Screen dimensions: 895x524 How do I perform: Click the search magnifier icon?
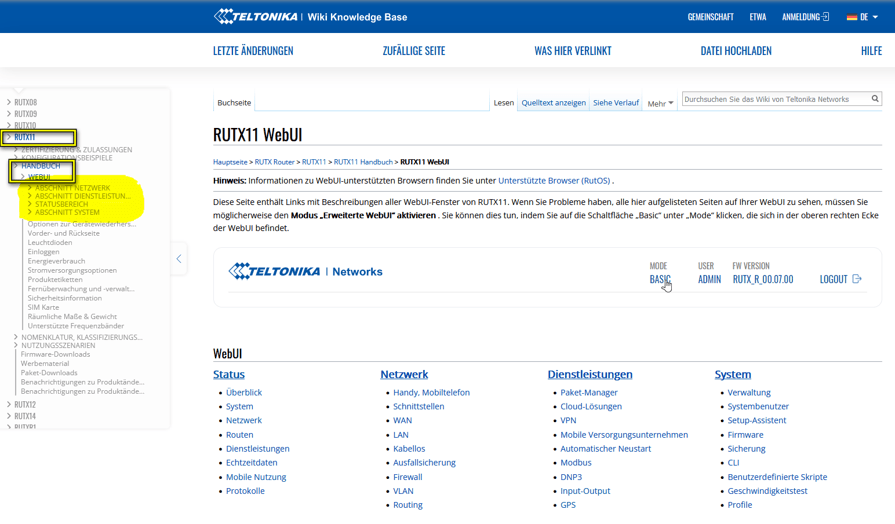click(875, 99)
